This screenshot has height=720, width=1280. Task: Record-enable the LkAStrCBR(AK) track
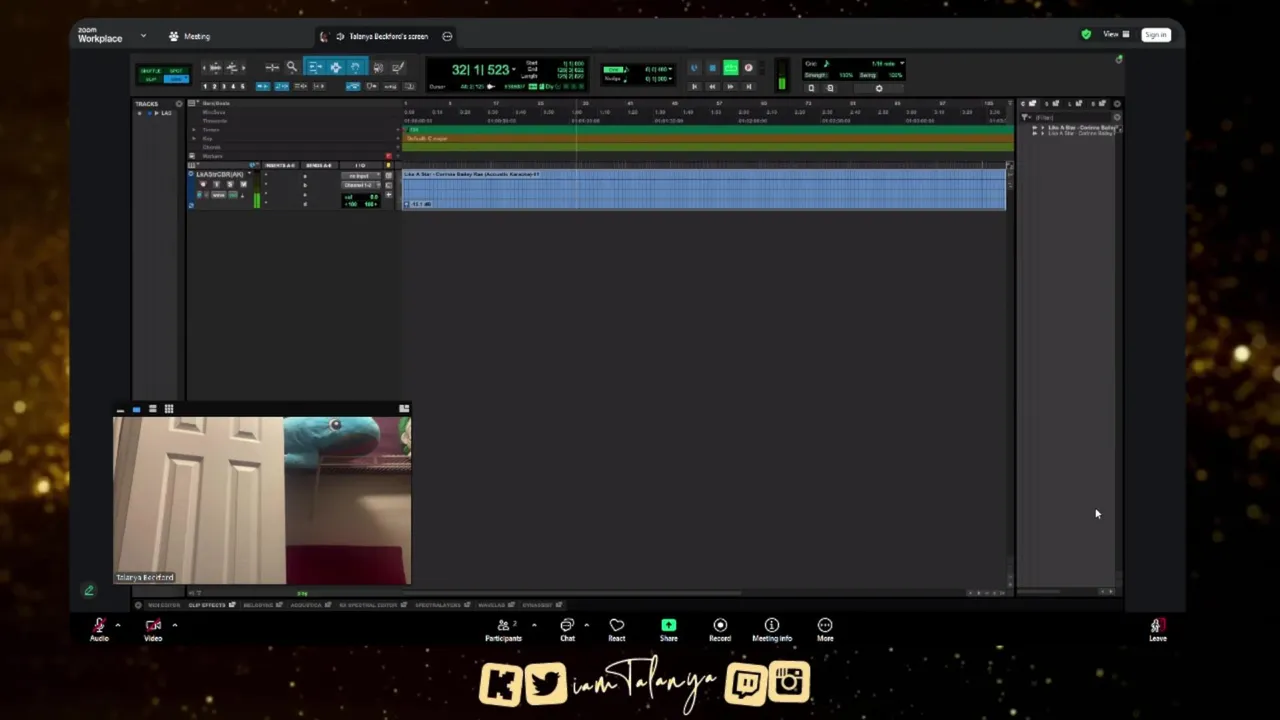click(203, 184)
